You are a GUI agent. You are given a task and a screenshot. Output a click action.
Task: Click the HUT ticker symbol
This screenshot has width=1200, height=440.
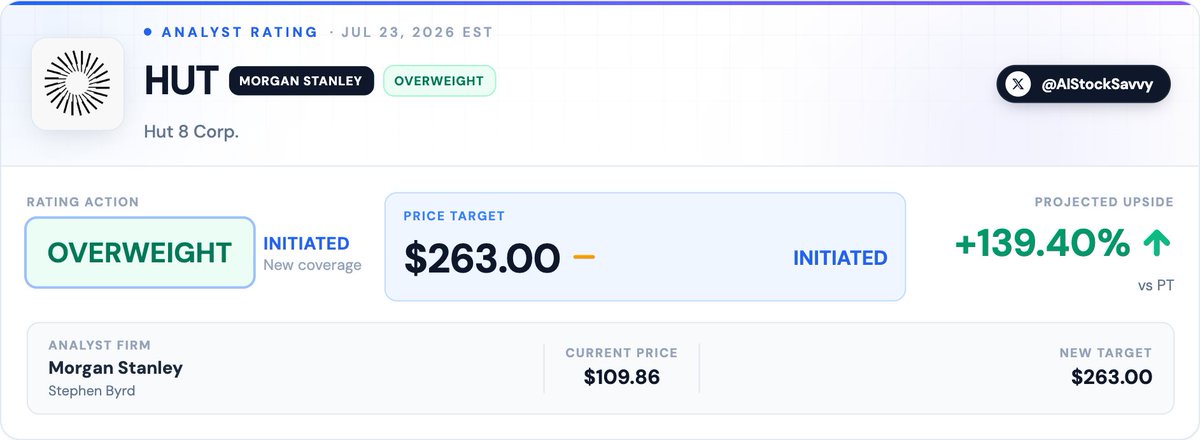[x=181, y=82]
